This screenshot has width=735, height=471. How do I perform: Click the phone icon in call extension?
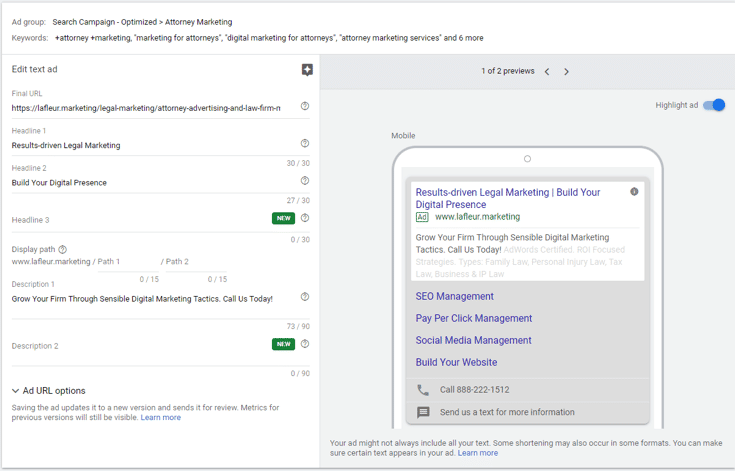point(423,390)
